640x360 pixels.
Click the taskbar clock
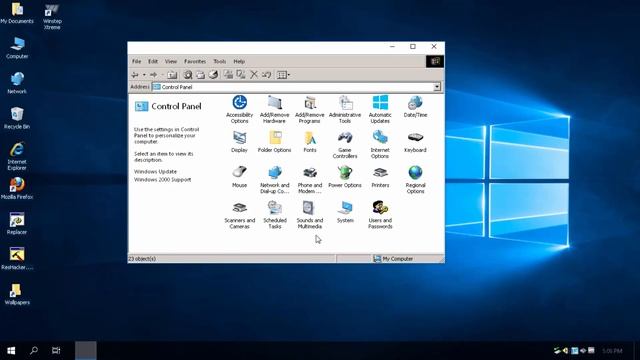(612, 351)
